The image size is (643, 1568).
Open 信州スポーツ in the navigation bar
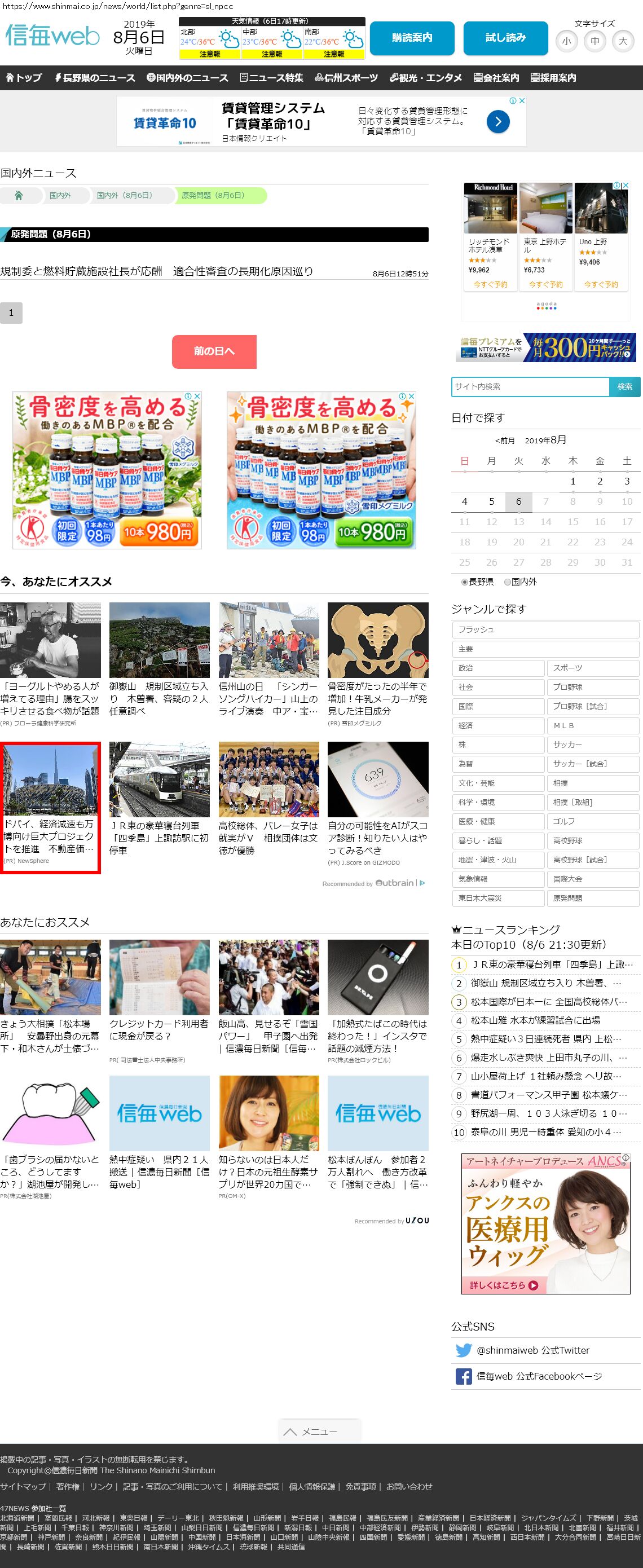346,78
